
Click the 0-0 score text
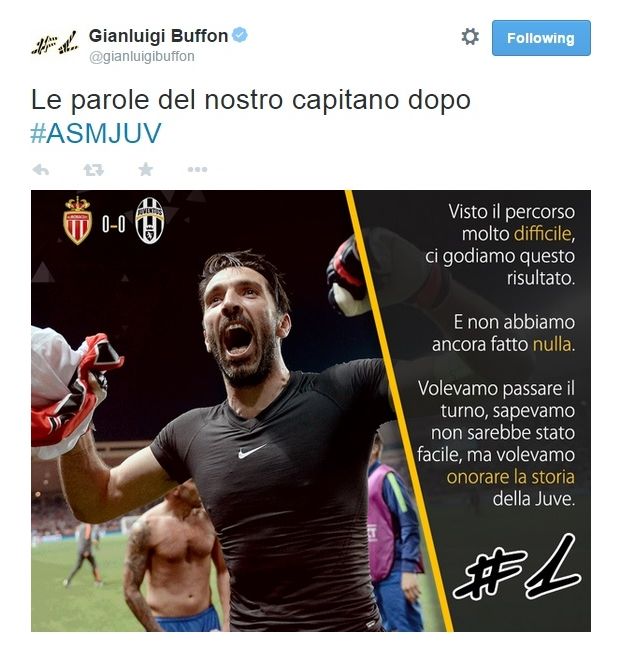(114, 224)
